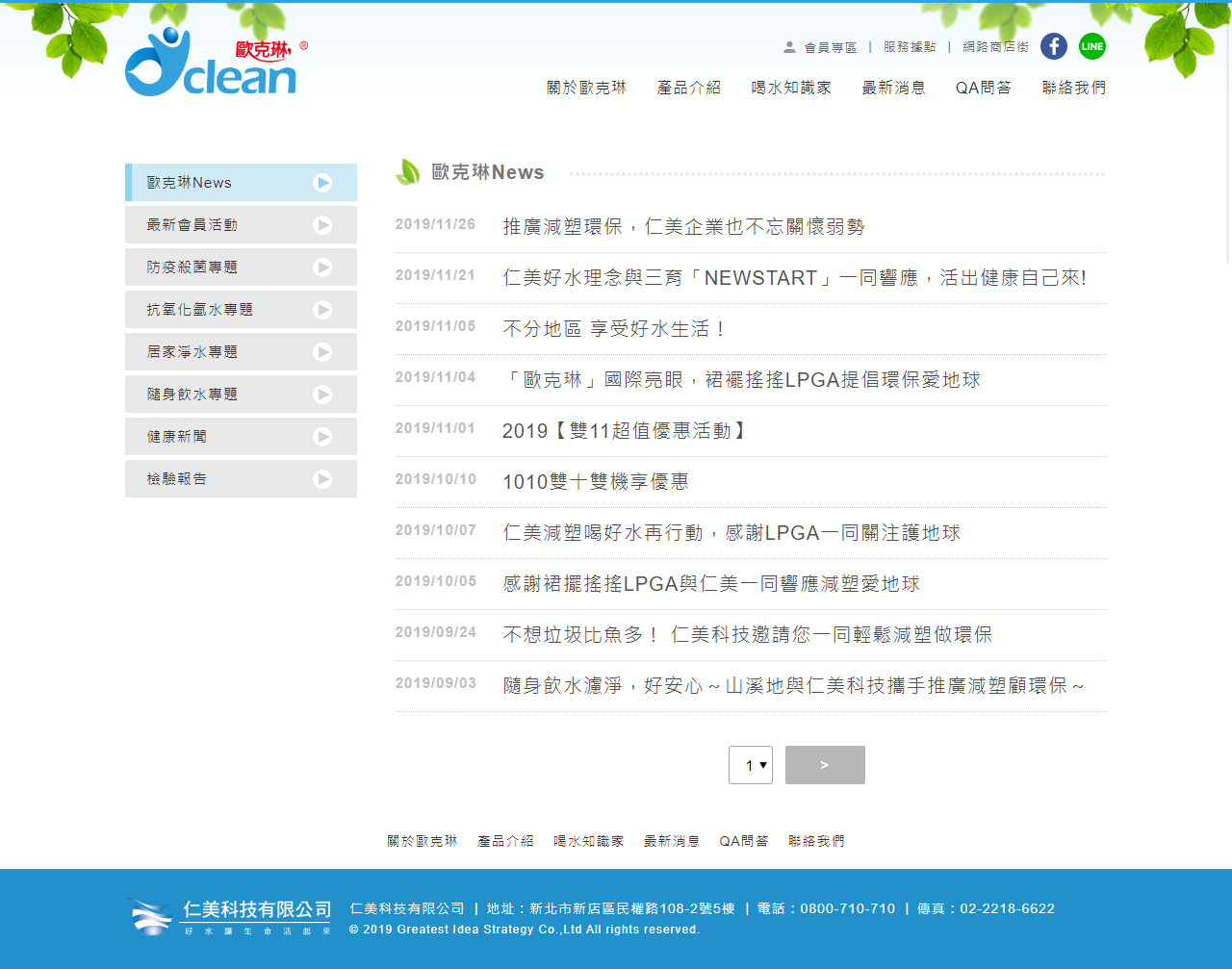Open article 感謝裙擺搖搖LPGA與仁美一同響應
The height and width of the screenshot is (969, 1232).
click(x=711, y=584)
